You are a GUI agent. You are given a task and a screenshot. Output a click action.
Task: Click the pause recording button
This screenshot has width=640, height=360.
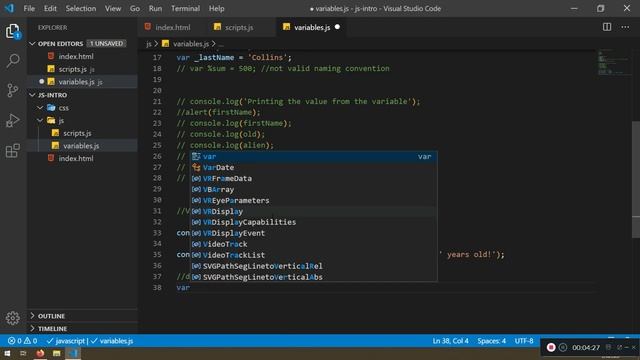563,347
